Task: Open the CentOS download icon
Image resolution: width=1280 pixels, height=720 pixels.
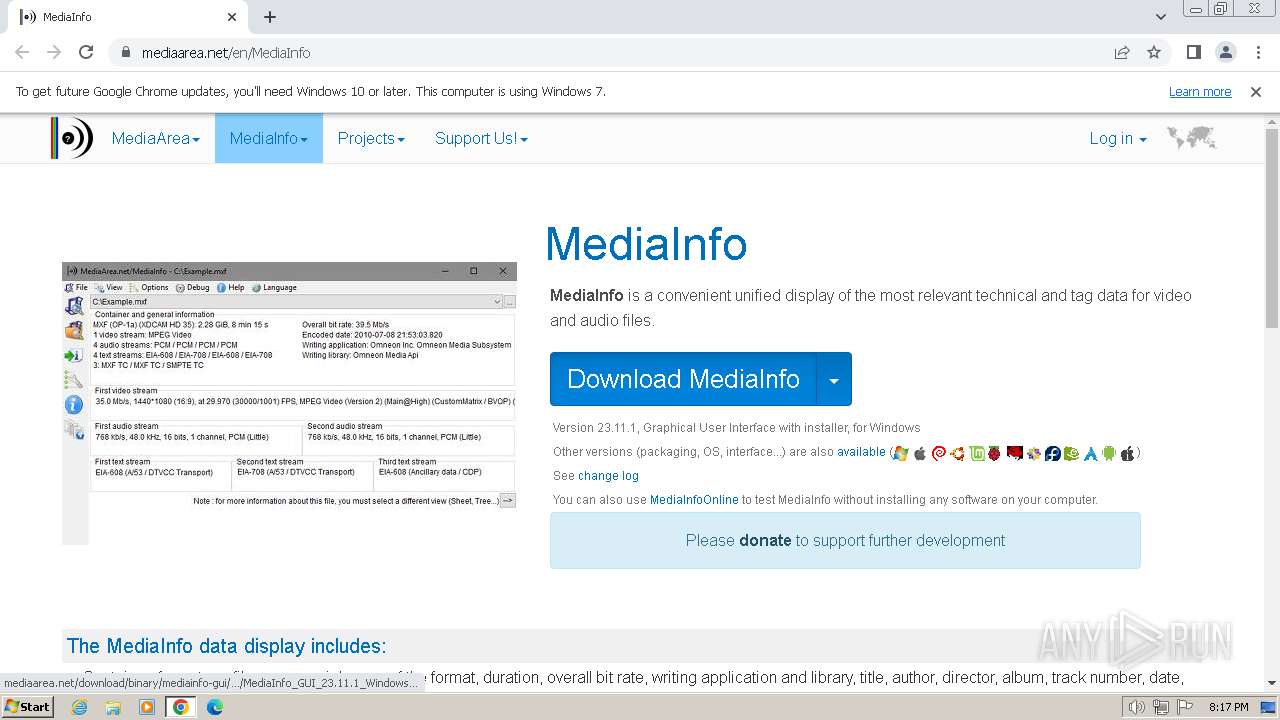Action: pyautogui.click(x=1034, y=453)
